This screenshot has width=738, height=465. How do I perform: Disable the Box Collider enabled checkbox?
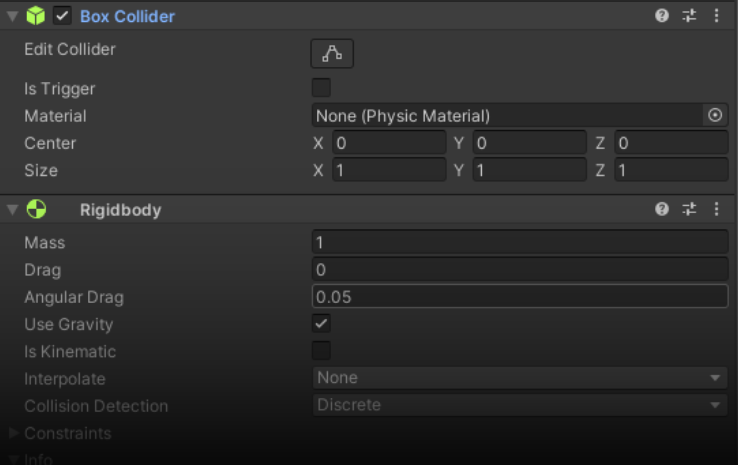point(62,16)
